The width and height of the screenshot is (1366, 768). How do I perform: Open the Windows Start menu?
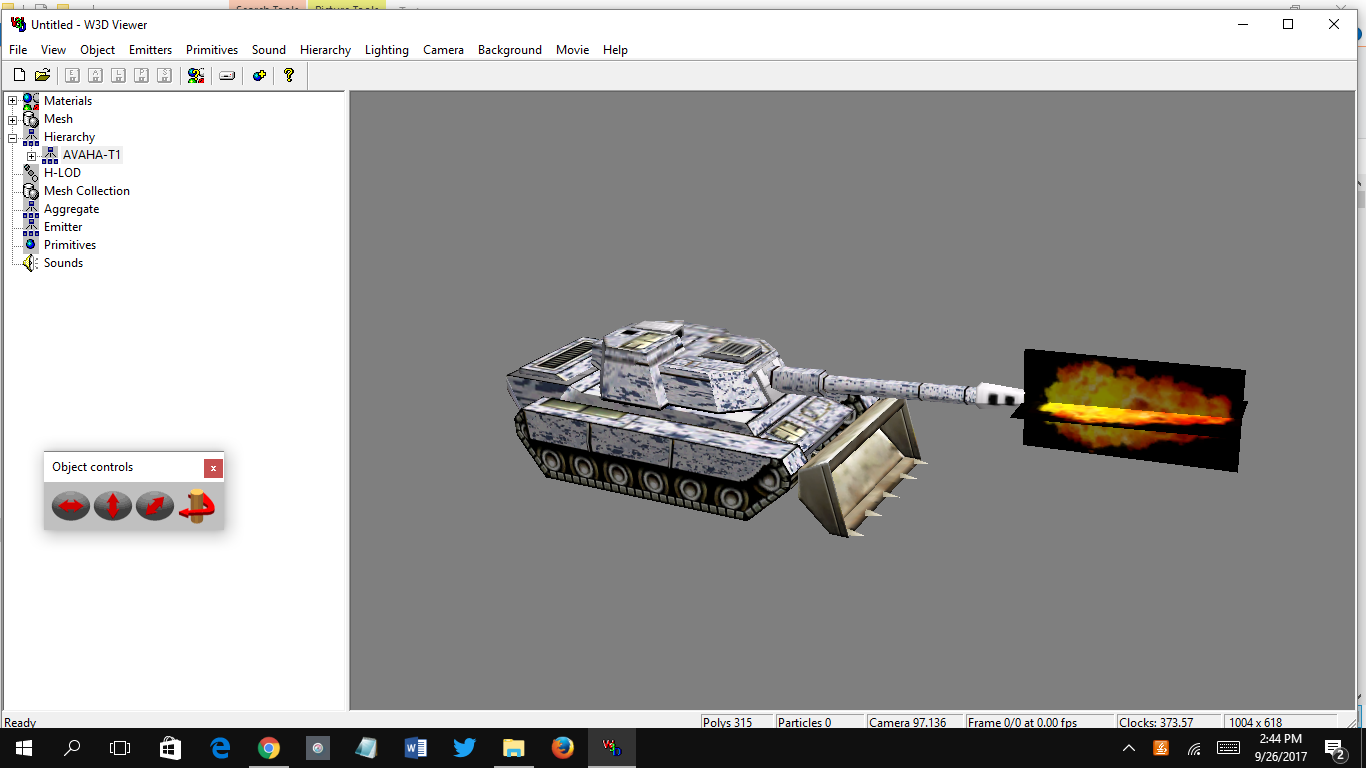pyautogui.click(x=24, y=748)
